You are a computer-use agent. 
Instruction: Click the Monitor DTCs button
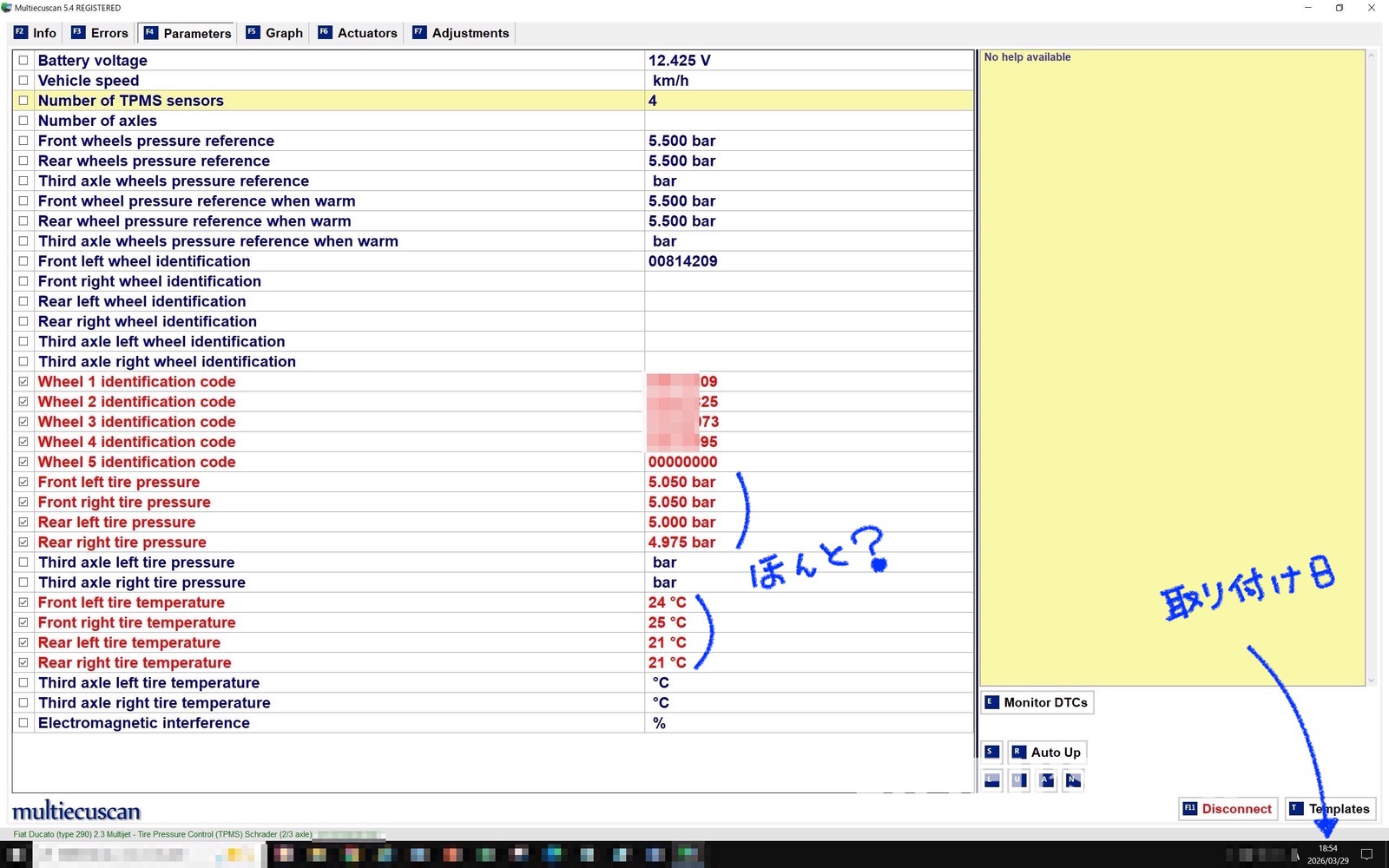point(1037,702)
